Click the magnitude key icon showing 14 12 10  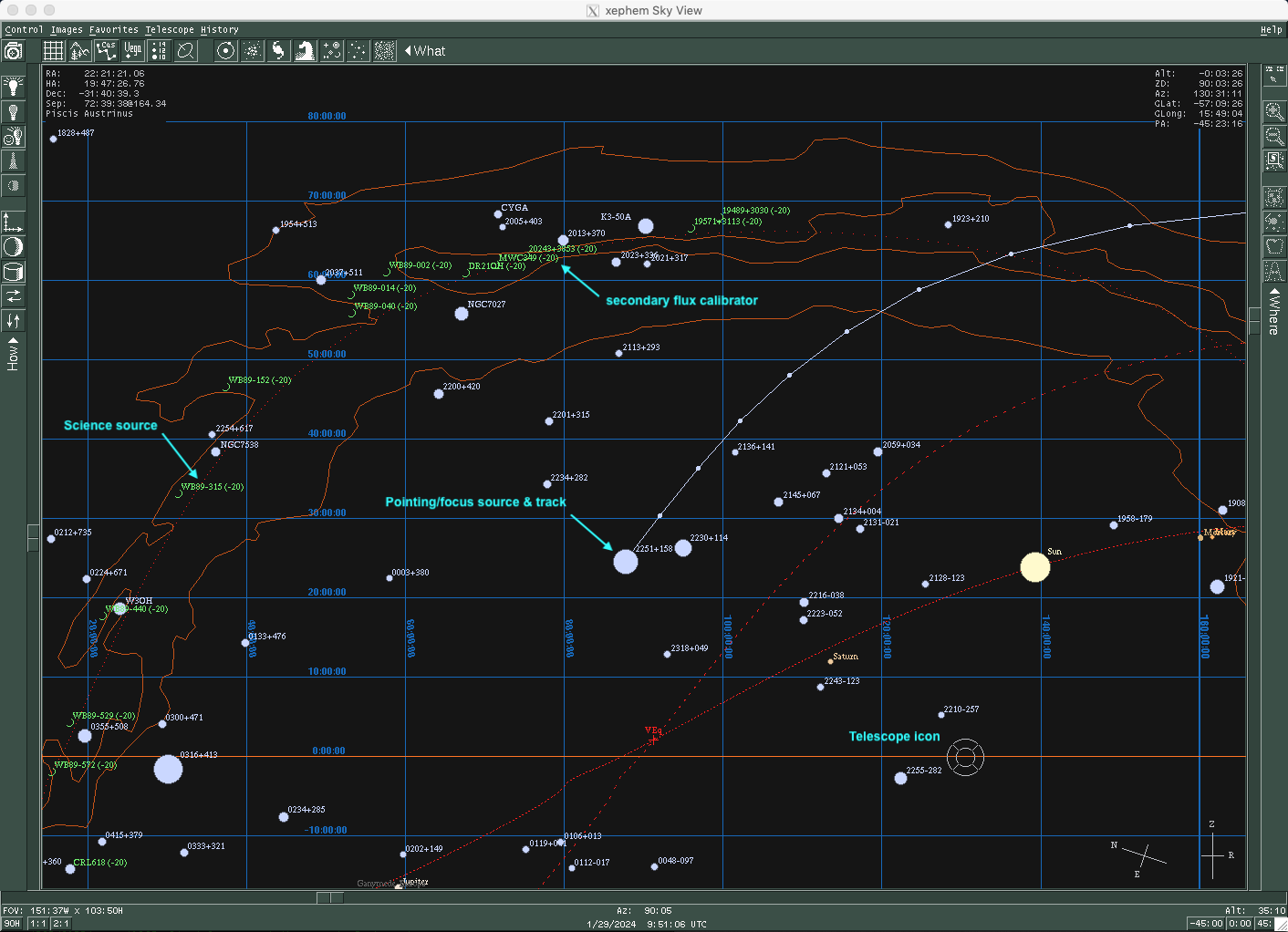pos(160,51)
